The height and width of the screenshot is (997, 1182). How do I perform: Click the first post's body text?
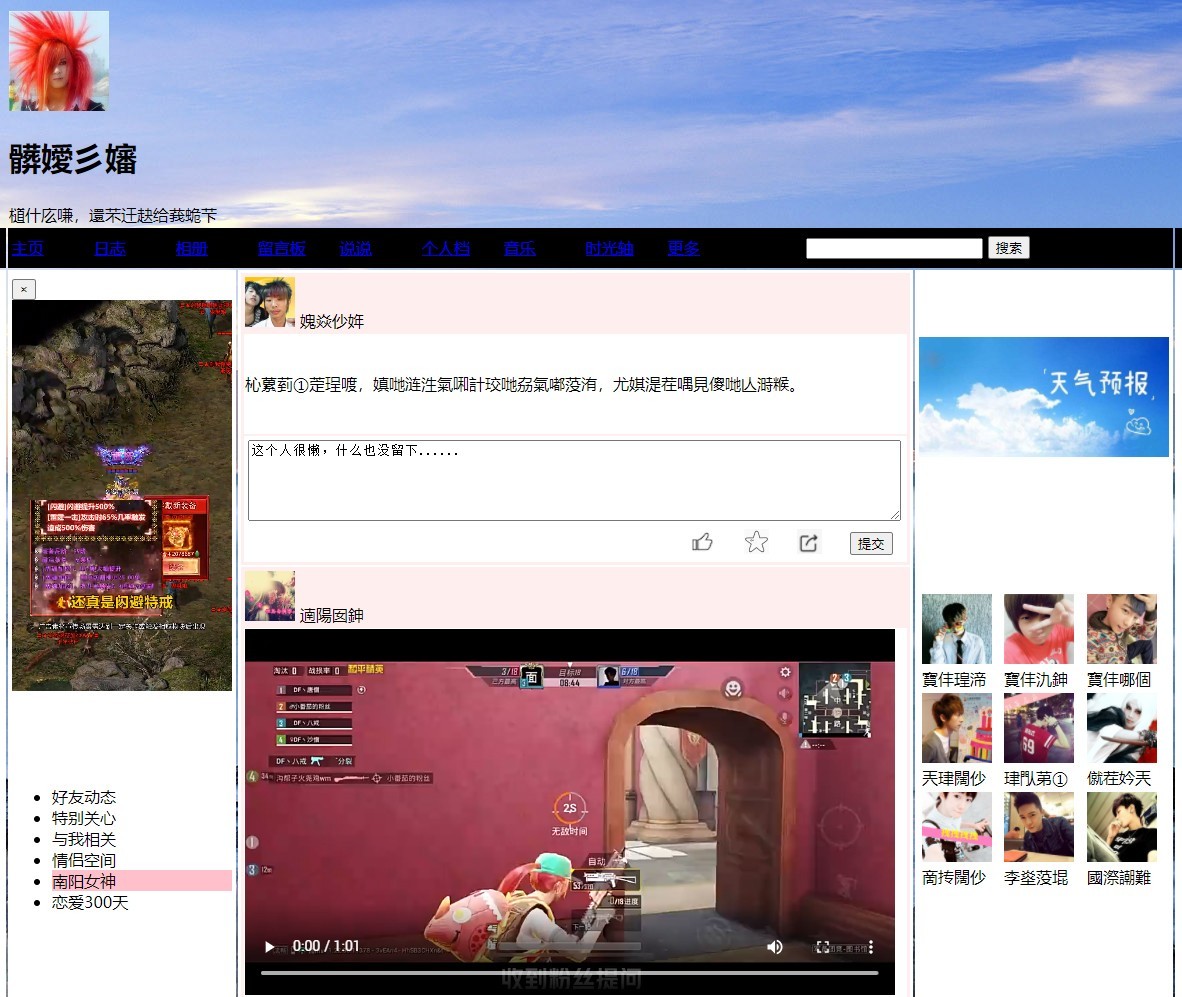pos(522,384)
